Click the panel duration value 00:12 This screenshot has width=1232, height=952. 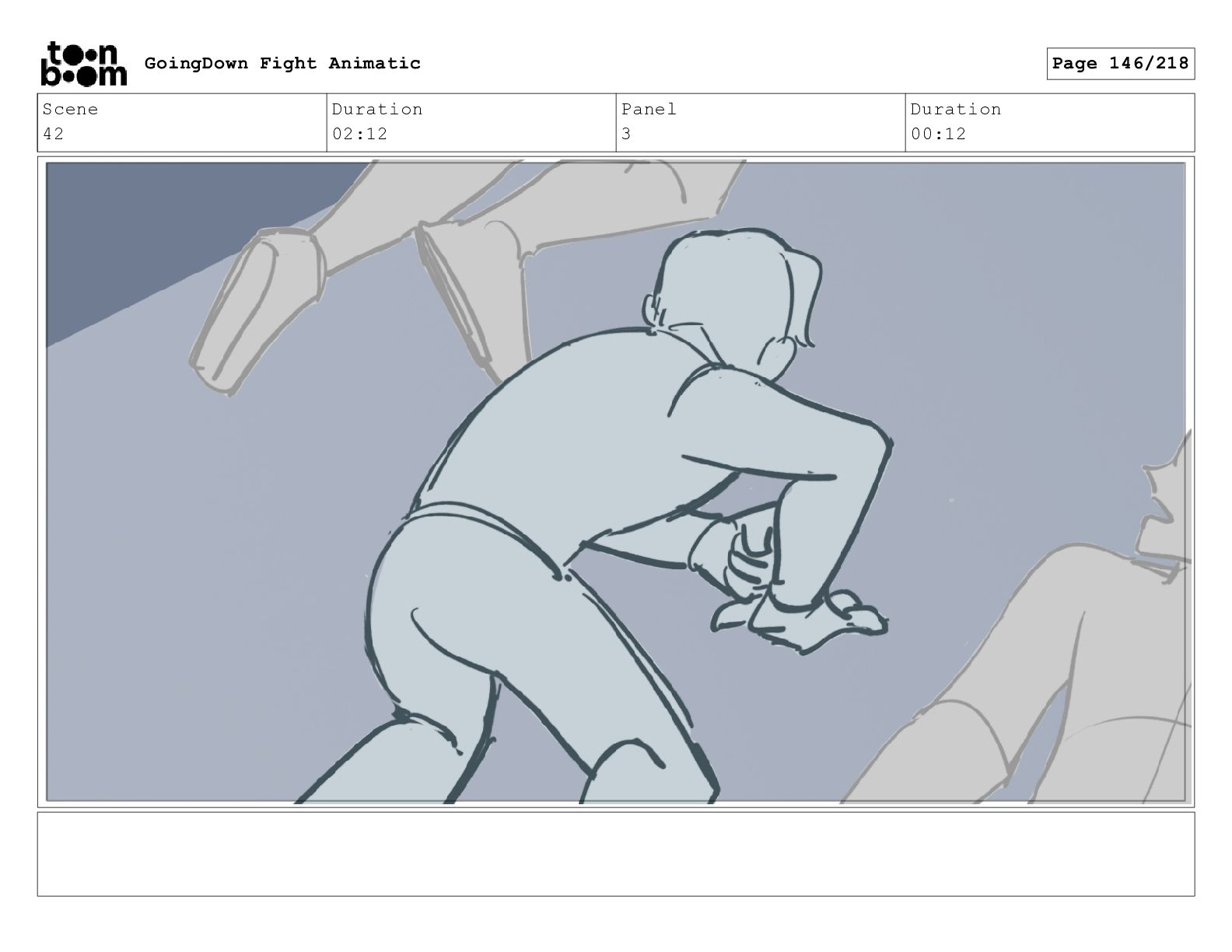pos(938,134)
